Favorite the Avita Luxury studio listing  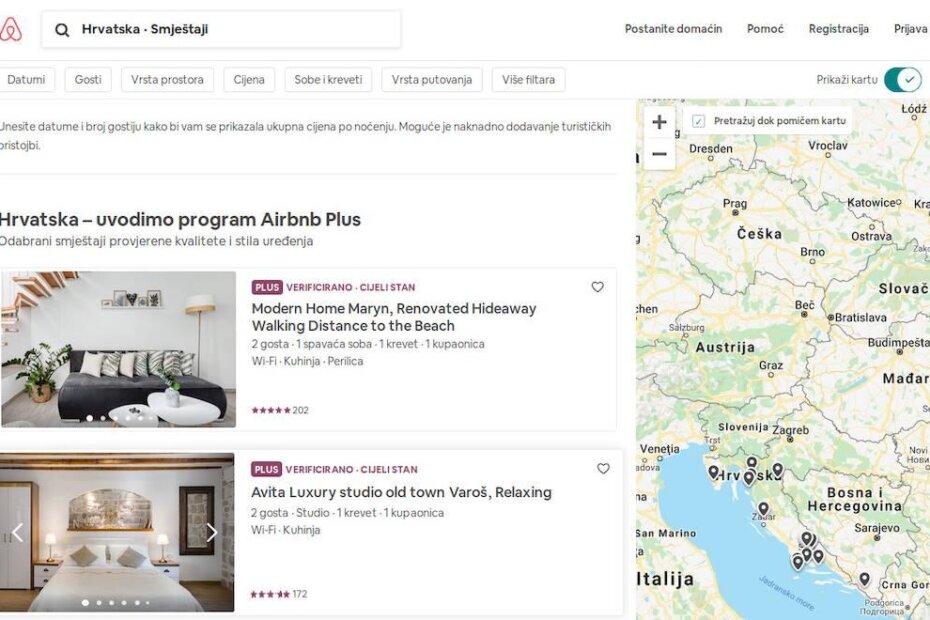click(603, 468)
